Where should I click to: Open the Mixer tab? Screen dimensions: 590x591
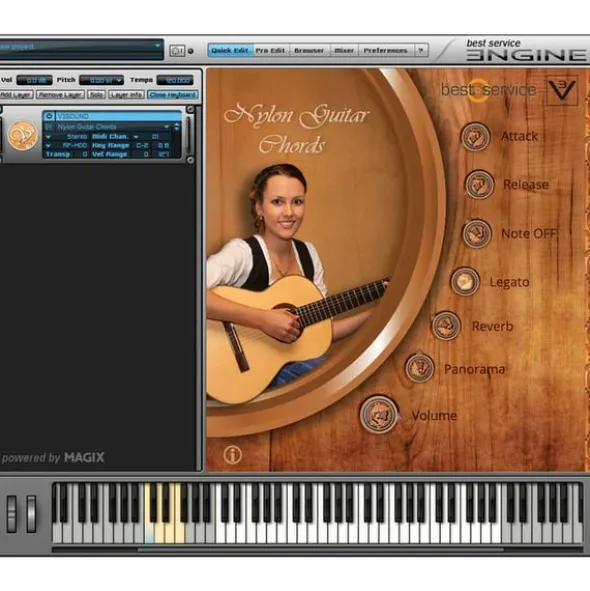pos(344,50)
